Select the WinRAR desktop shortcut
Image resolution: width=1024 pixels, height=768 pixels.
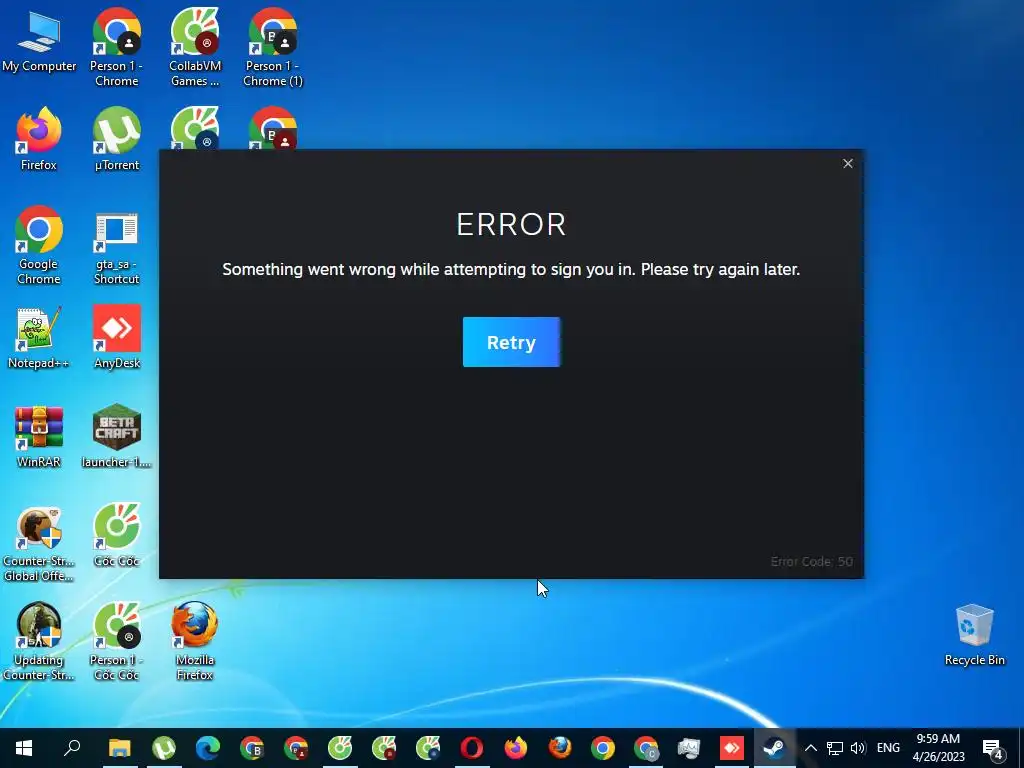(x=39, y=436)
